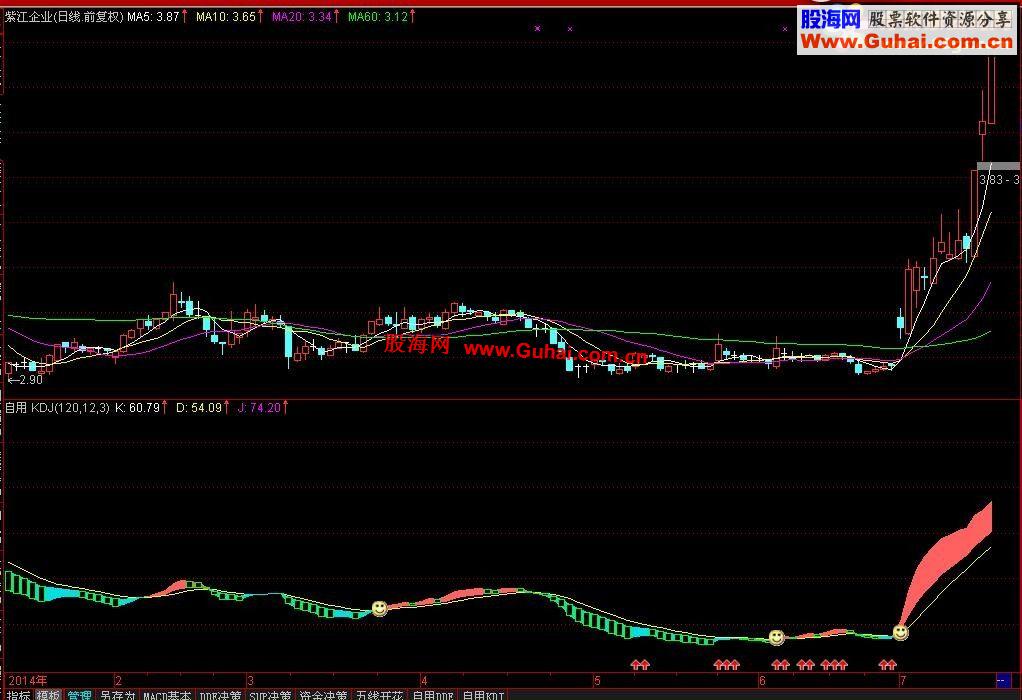Select the SUP决策 indicator template
This screenshot has width=1022, height=700.
click(x=270, y=695)
